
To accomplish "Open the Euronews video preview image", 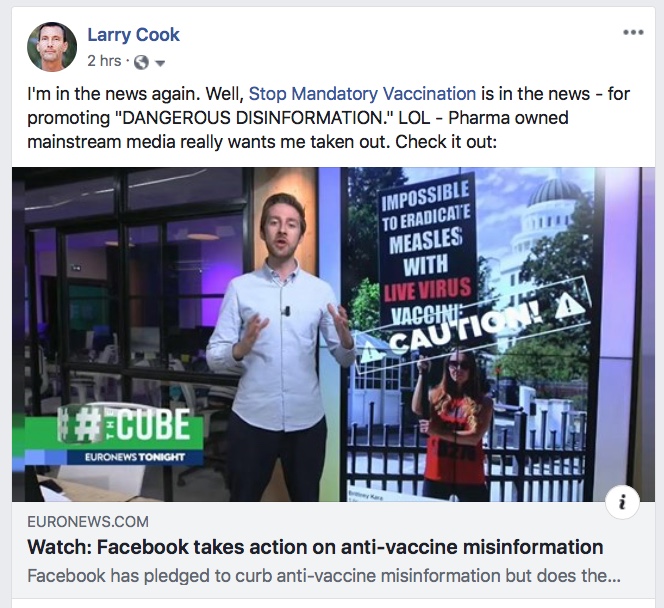I will point(333,334).
